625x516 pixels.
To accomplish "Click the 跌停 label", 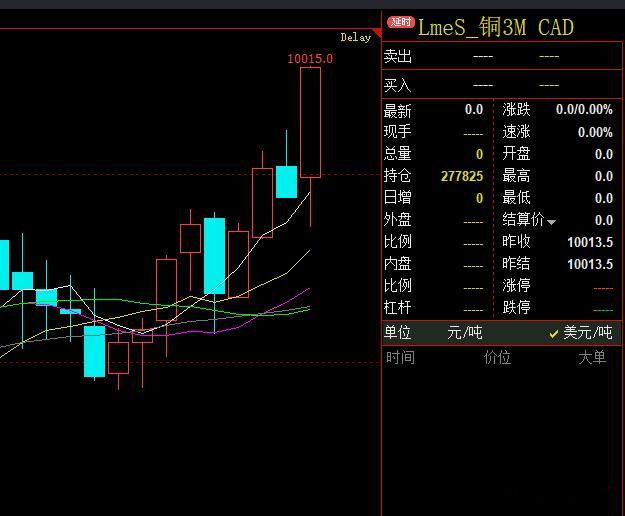I will (x=516, y=307).
